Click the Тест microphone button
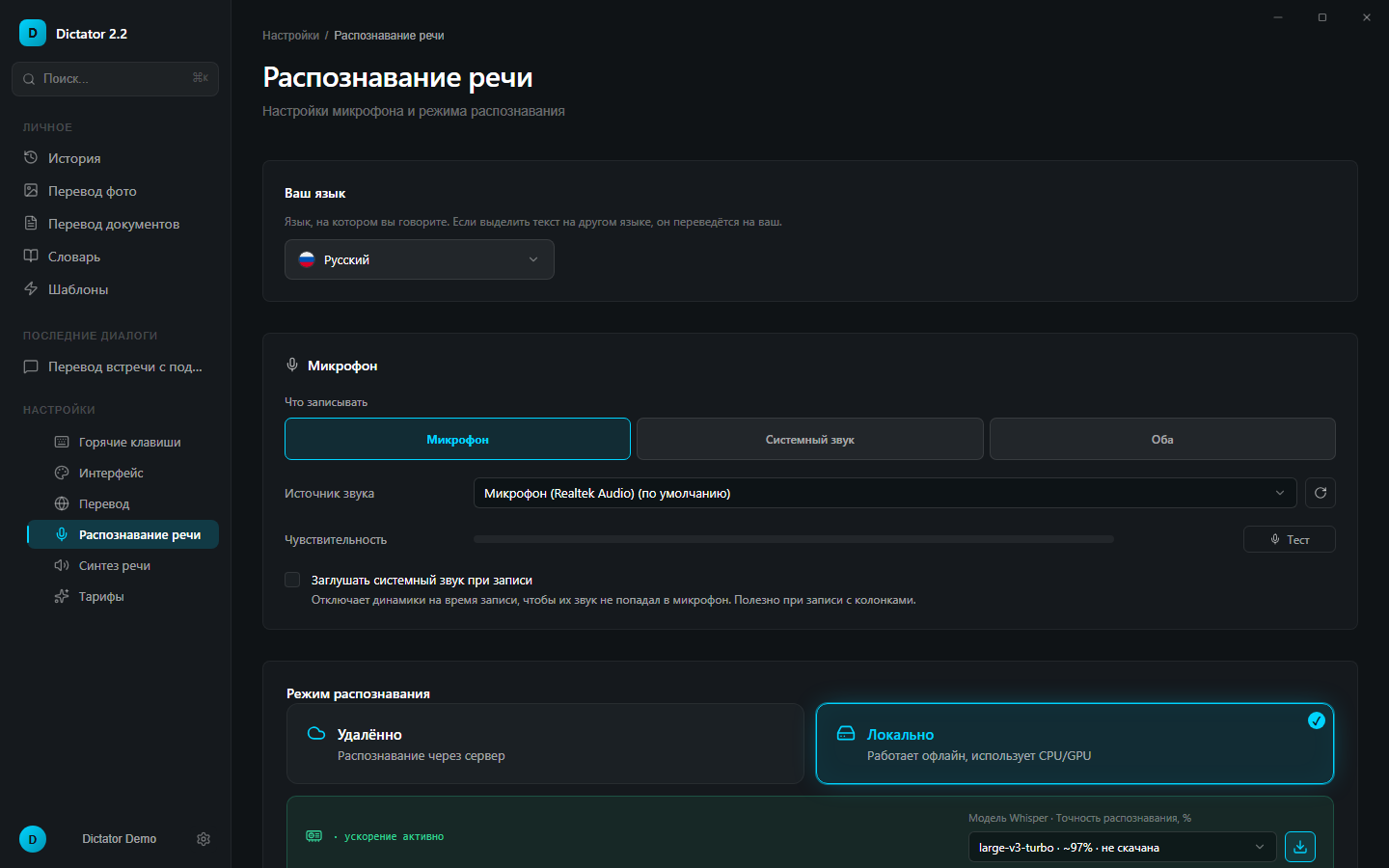1389x868 pixels. 1290,539
